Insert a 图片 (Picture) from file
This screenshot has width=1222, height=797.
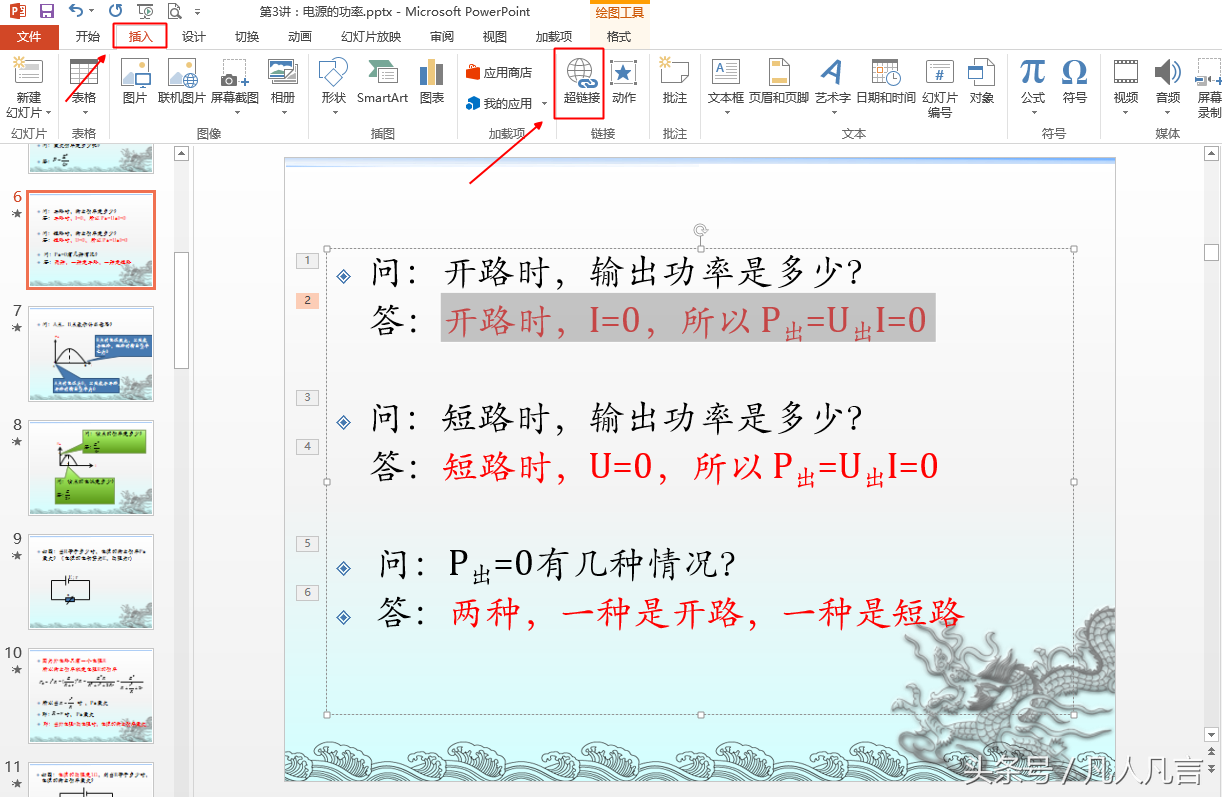(134, 82)
